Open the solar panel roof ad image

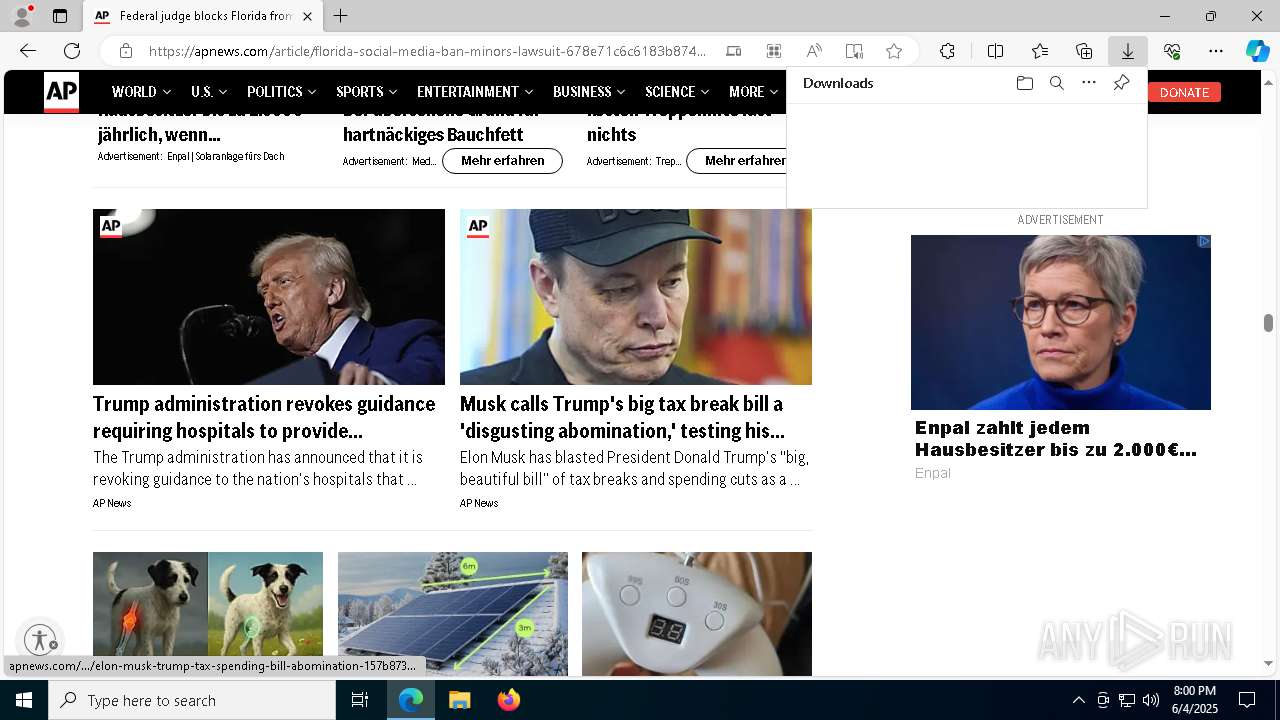[453, 613]
